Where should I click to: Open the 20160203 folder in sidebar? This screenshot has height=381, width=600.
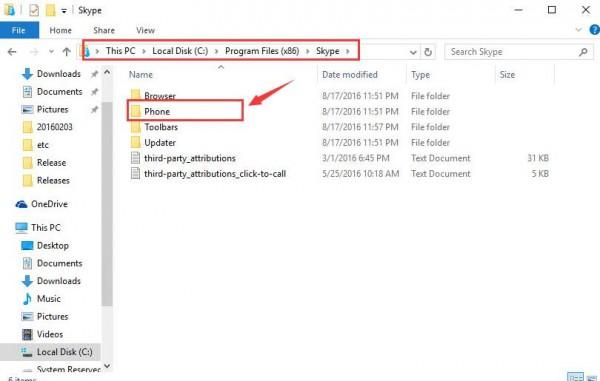click(54, 127)
